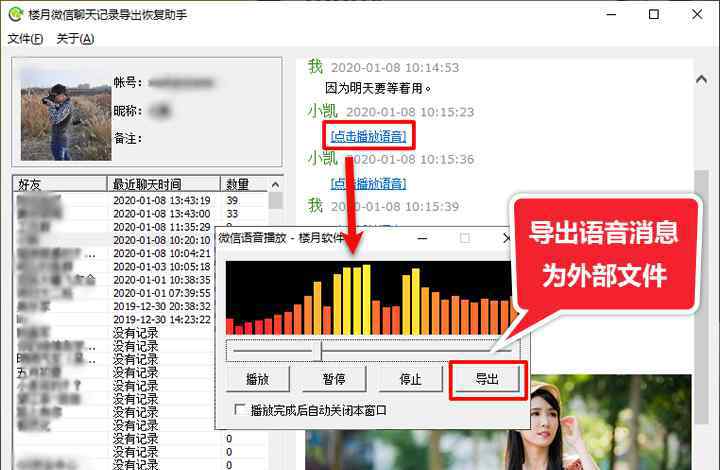This screenshot has height=470, width=720.
Task: Click the chat pane vertical scrollbar thumb
Action: pyautogui.click(x=701, y=297)
